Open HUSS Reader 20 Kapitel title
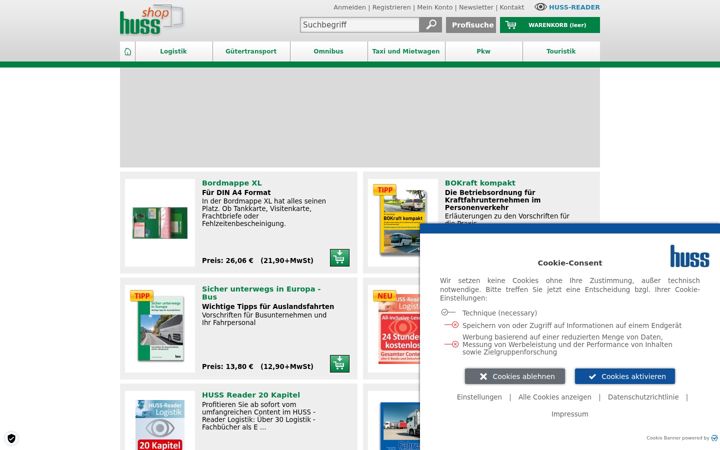Screen dimensions: 720x450 [x=251, y=395]
